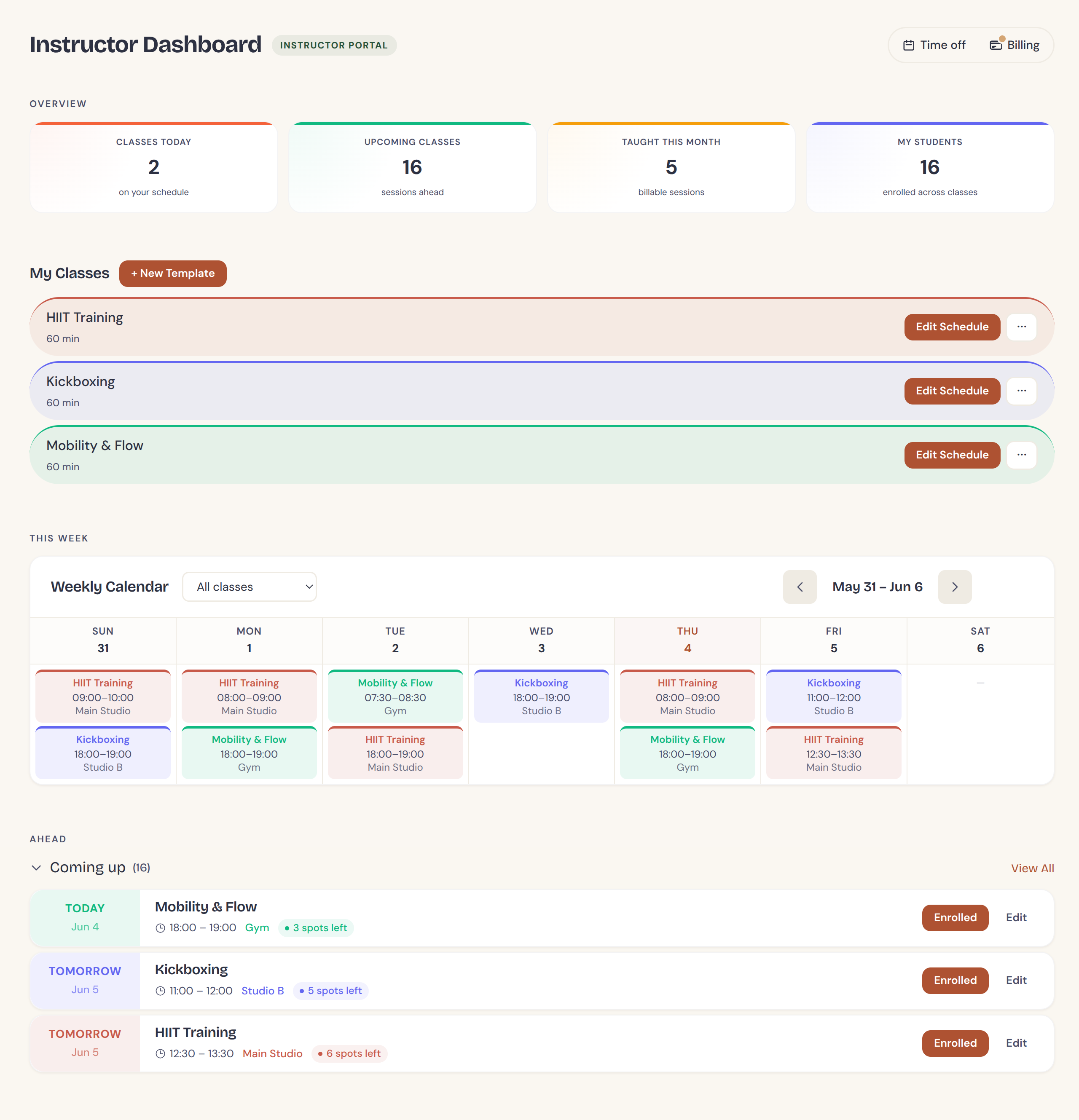
Task: Edit the Kickboxing class on Jun 5
Action: (1016, 981)
